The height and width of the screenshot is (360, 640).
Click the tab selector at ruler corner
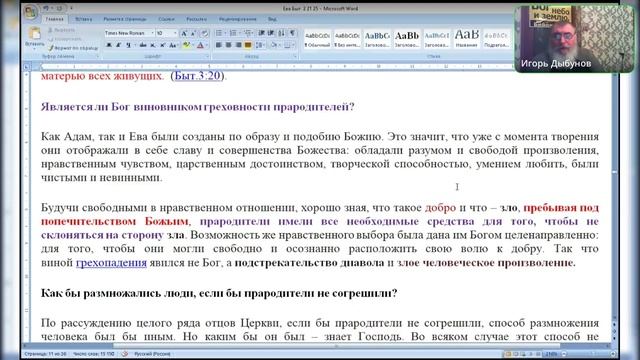point(27,67)
